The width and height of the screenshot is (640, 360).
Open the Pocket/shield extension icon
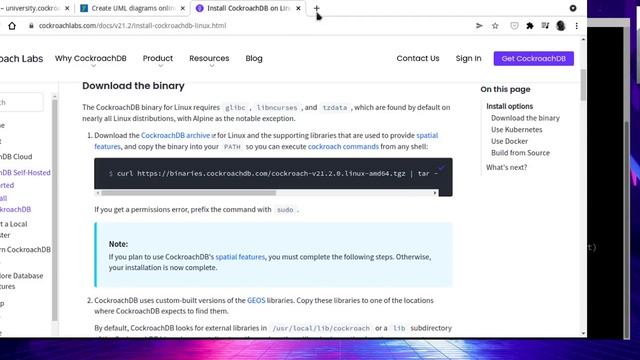(x=514, y=26)
